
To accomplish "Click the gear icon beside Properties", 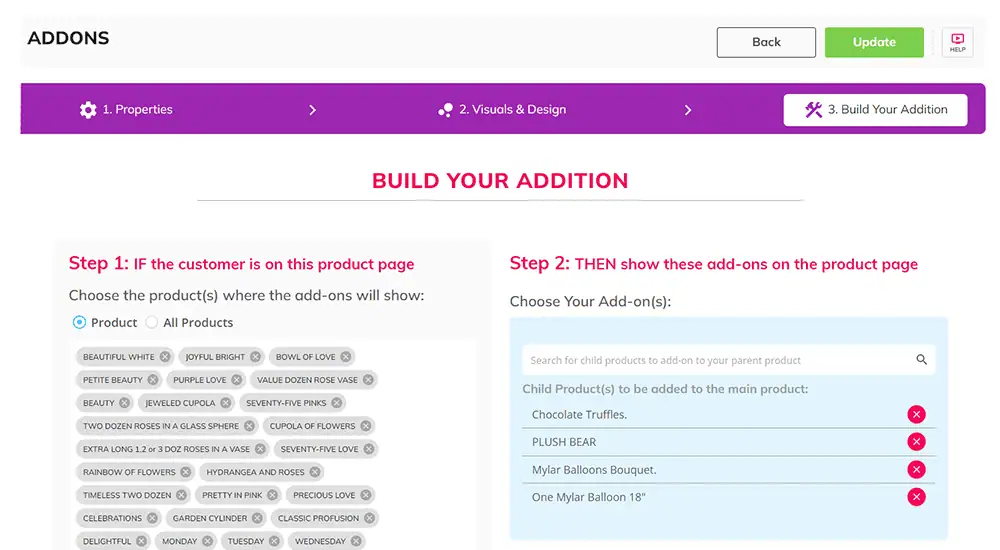I will tap(88, 110).
